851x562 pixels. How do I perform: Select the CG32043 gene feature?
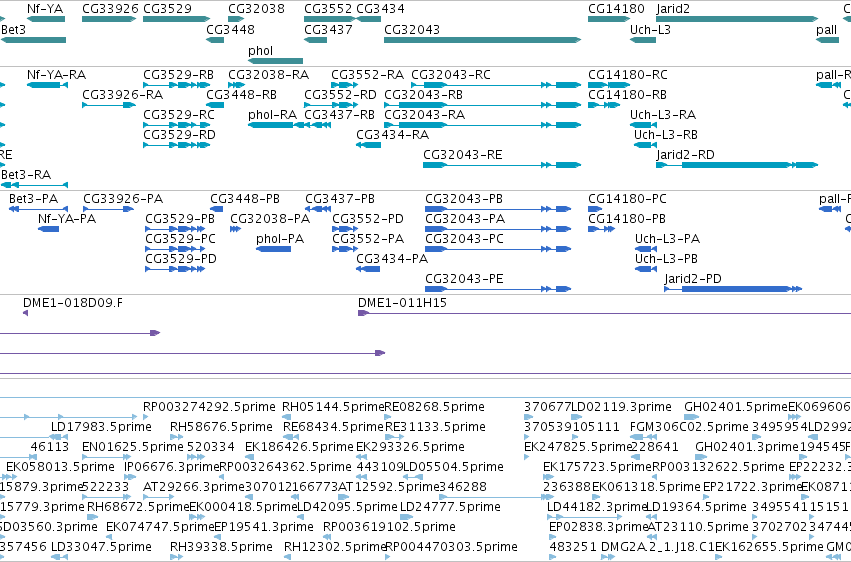pos(482,40)
